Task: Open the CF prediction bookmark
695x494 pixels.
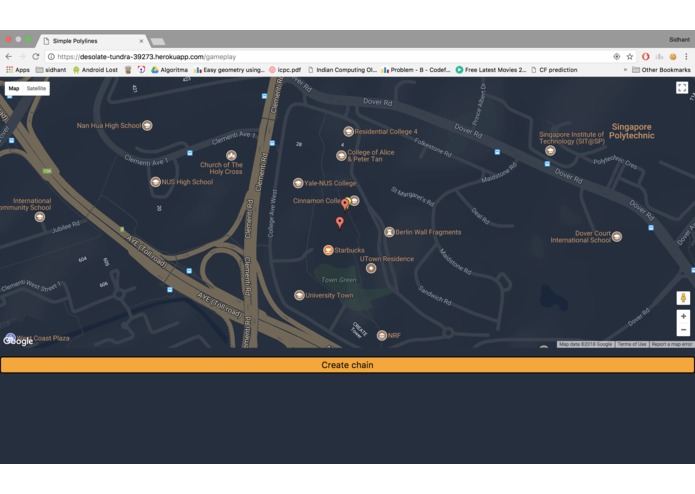Action: (554, 70)
